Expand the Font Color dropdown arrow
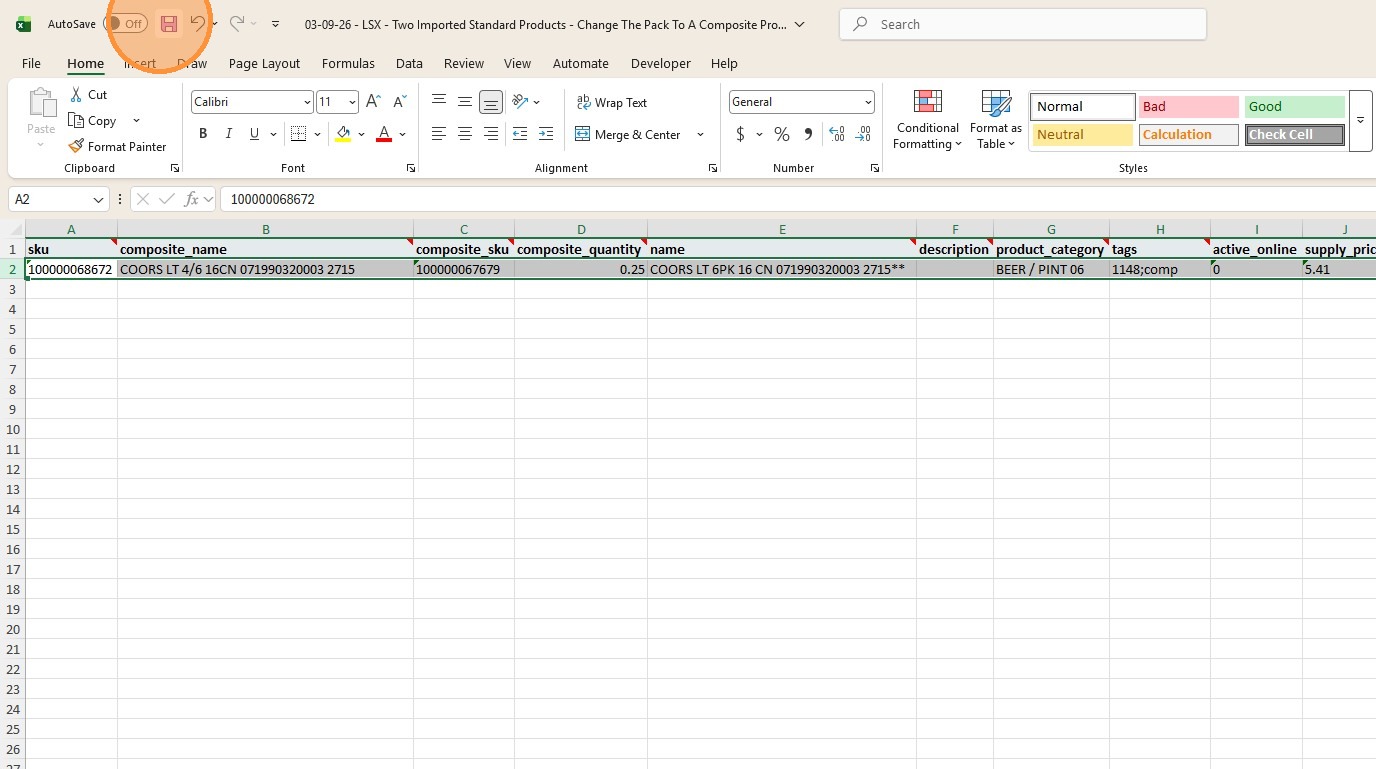 pyautogui.click(x=402, y=134)
